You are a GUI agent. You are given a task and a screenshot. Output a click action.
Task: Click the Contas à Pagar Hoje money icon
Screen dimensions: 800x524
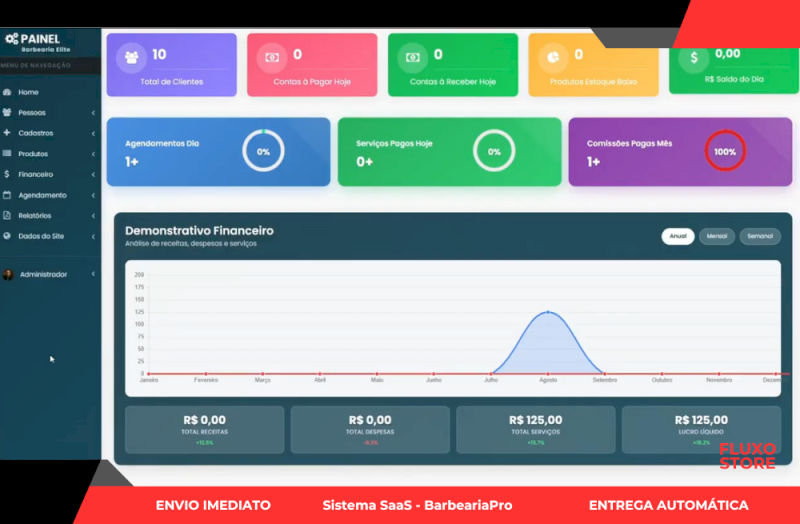coord(271,58)
